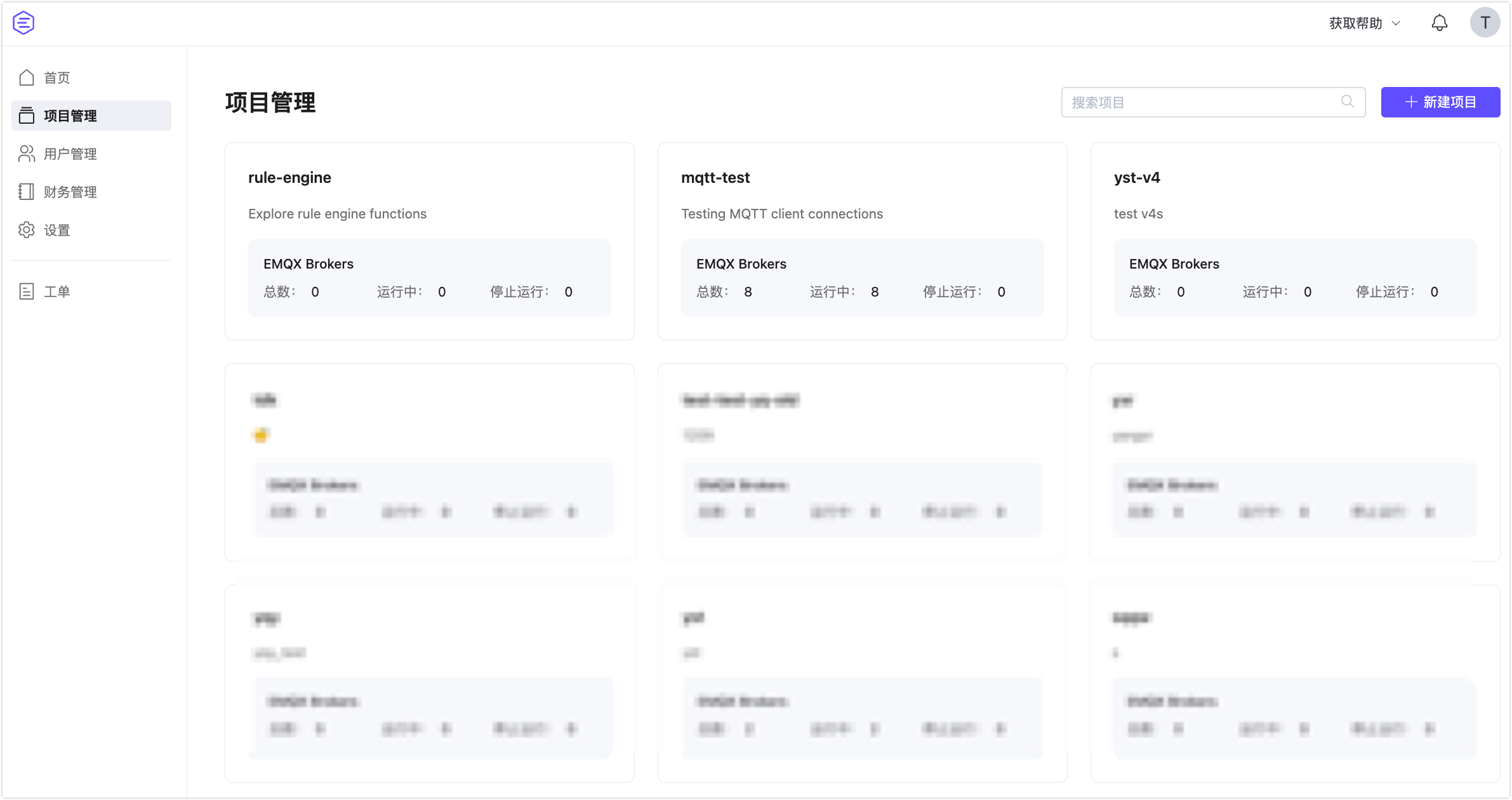Viewport: 1512px width, 800px height.
Task: Select 项目管理 entry in navigation menu
Action: pos(70,116)
